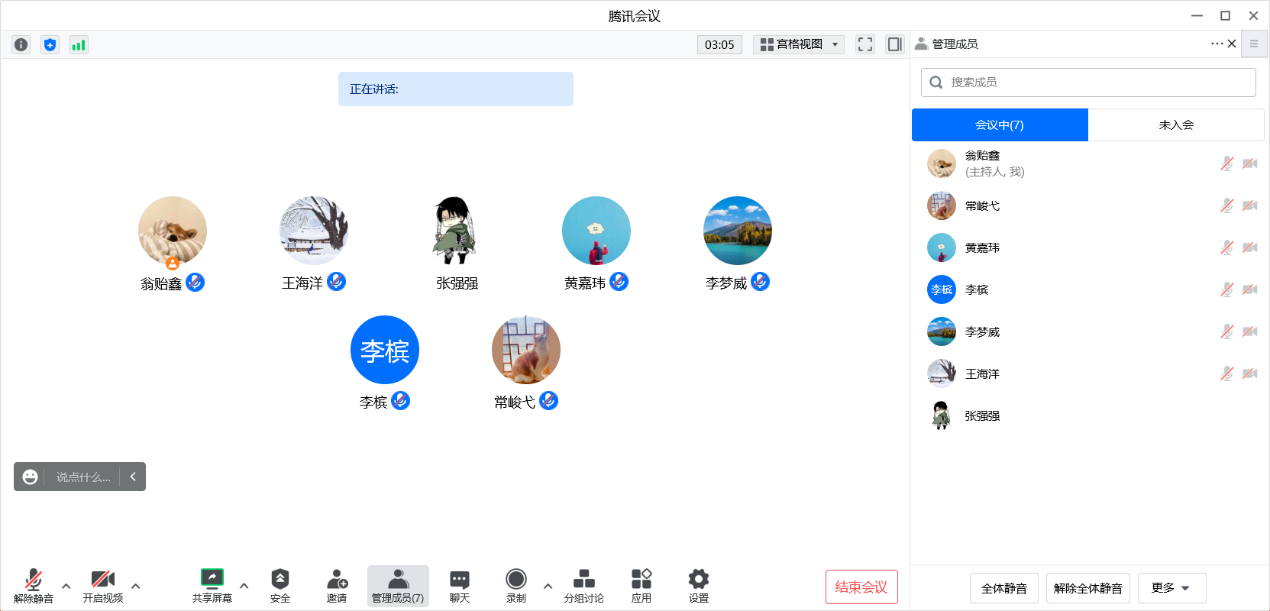Click 解除全体静音 unmute all button
The height and width of the screenshot is (611, 1270).
1088,588
